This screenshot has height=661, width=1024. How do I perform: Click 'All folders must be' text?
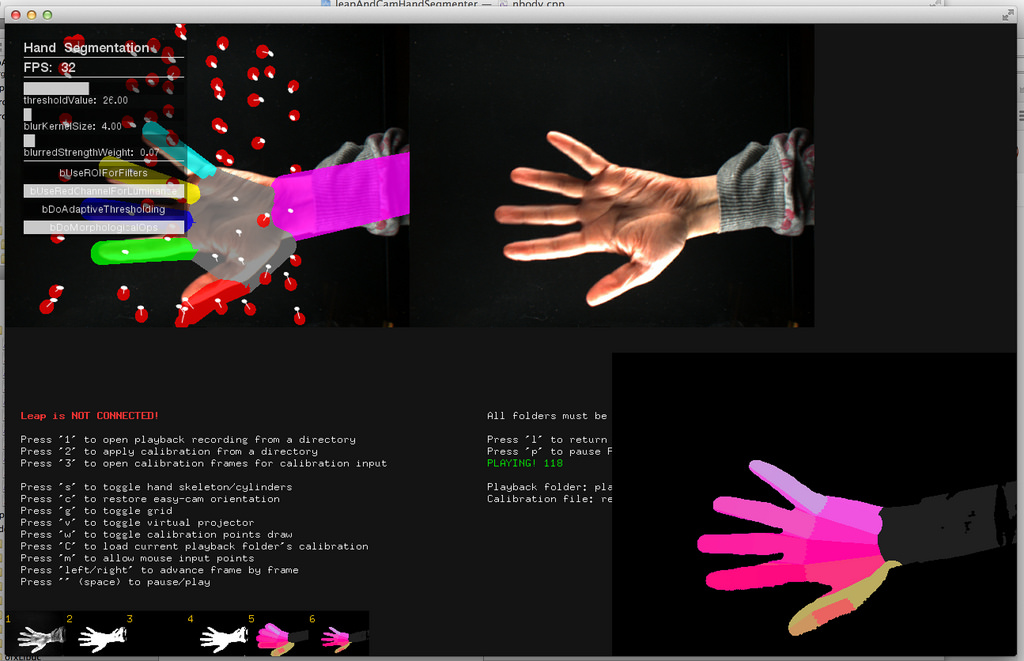pyautogui.click(x=547, y=415)
